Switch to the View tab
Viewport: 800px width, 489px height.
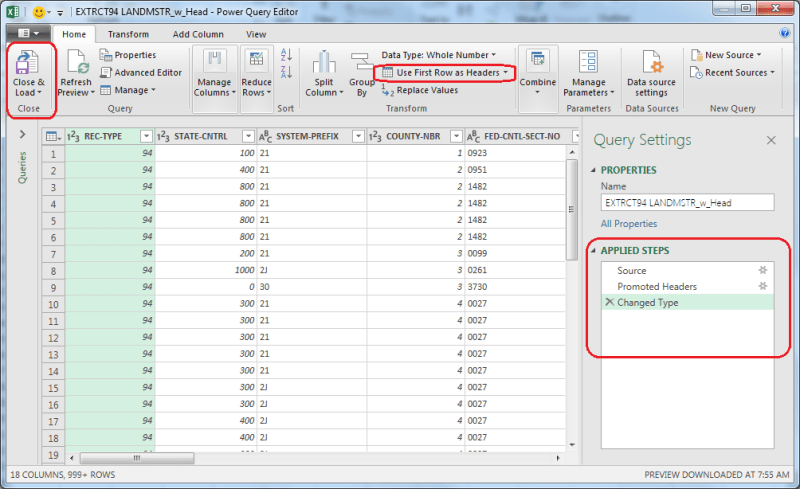tap(256, 34)
